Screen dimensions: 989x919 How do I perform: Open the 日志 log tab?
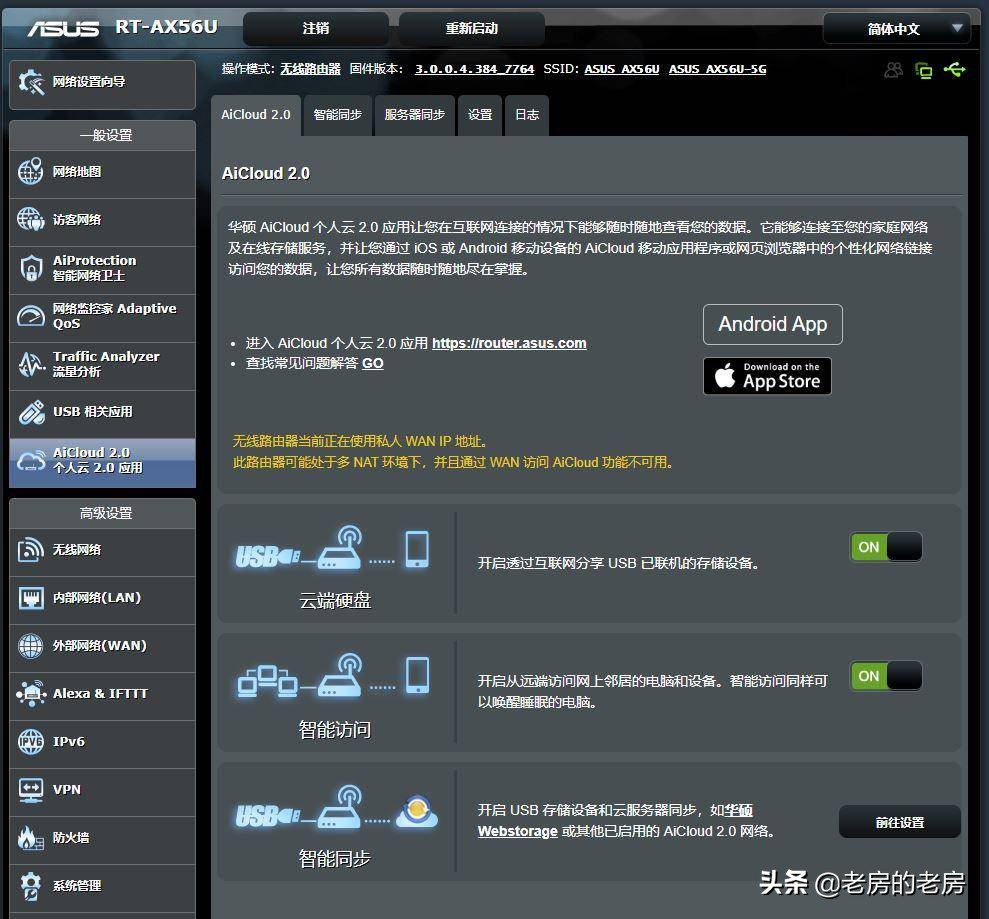click(x=526, y=115)
